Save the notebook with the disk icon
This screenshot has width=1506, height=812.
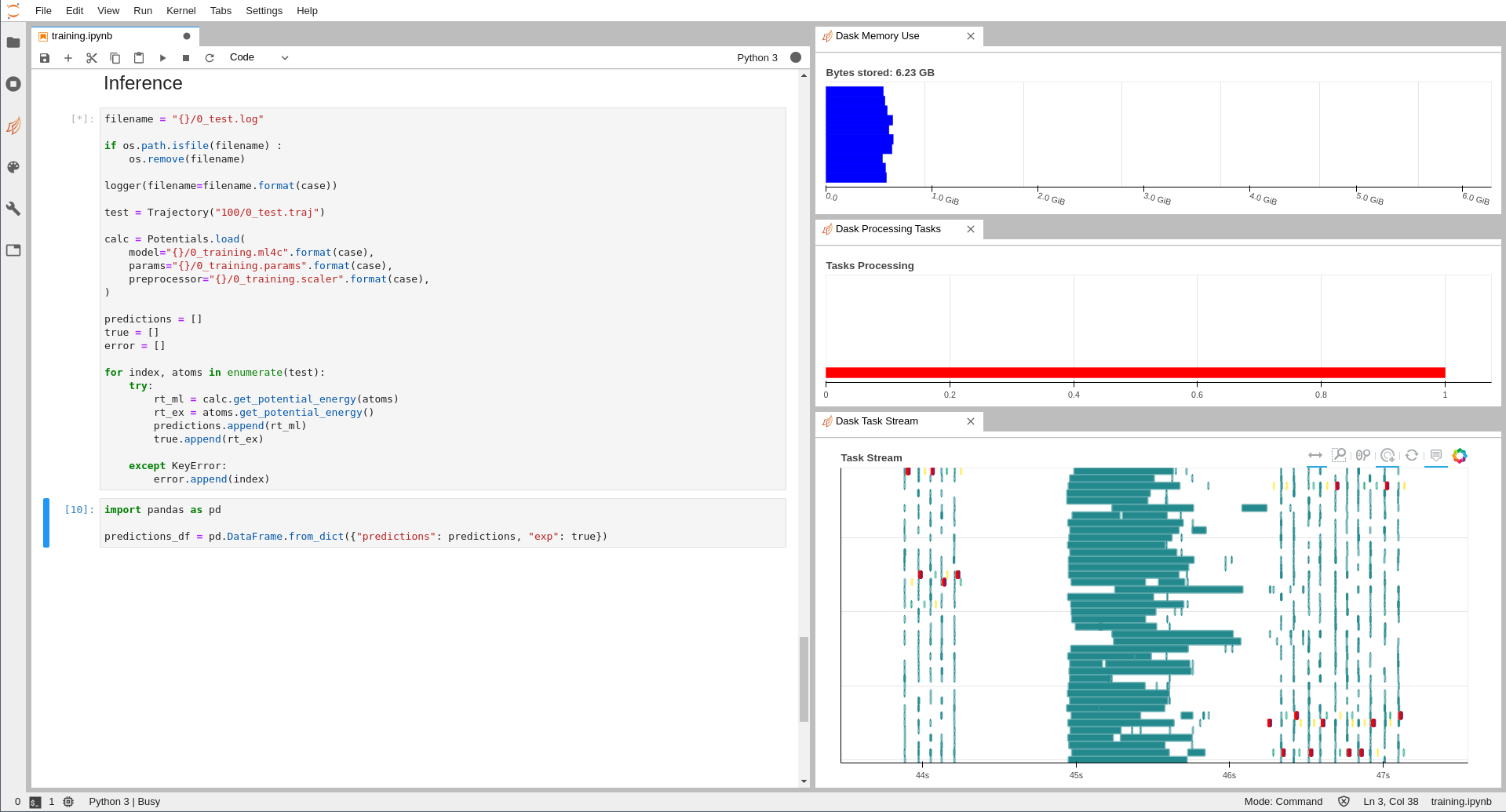click(x=45, y=58)
